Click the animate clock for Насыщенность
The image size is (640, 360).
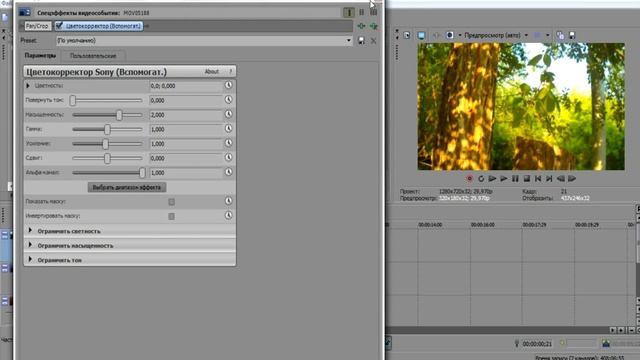(228, 114)
